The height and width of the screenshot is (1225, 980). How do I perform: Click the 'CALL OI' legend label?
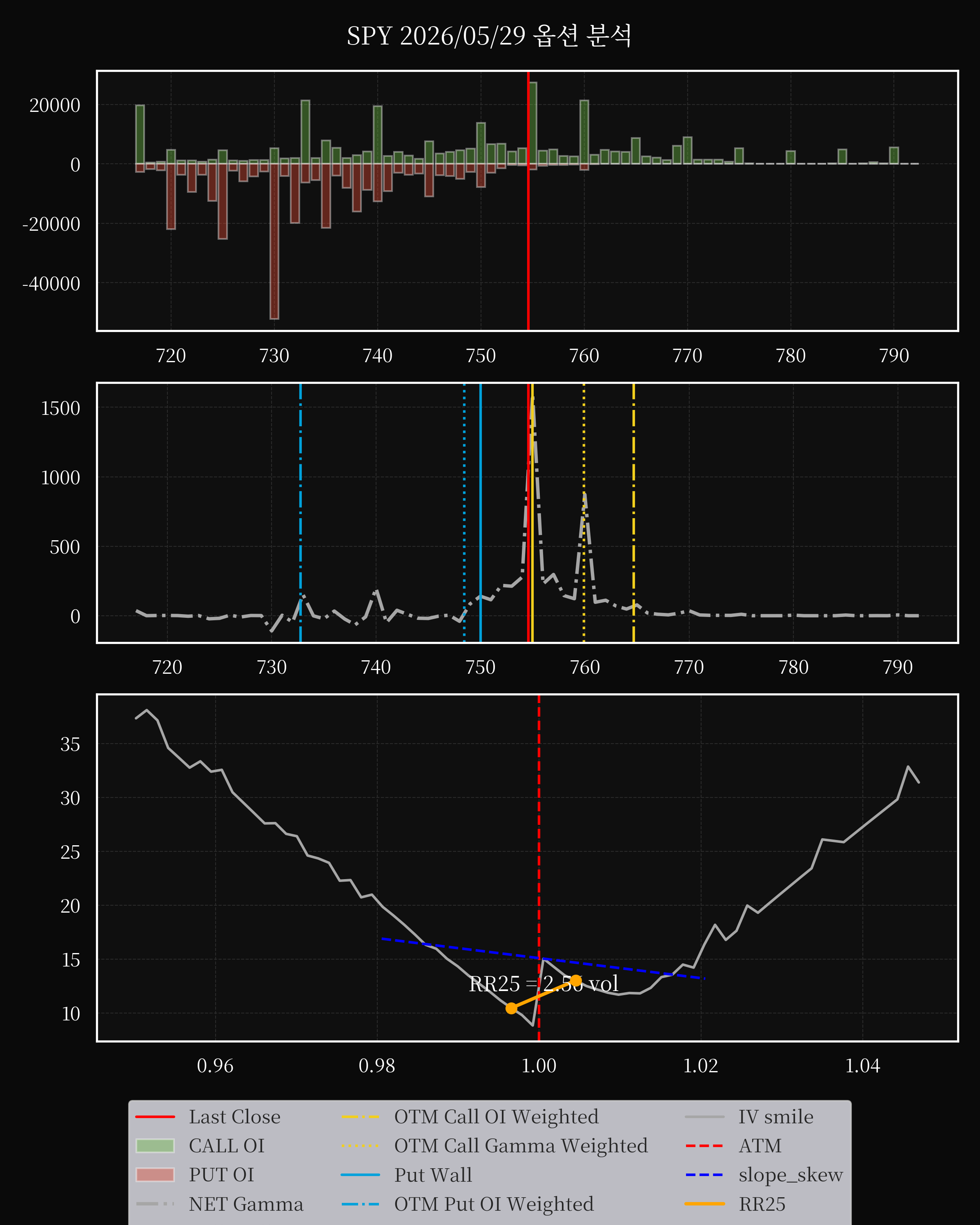point(227,1145)
